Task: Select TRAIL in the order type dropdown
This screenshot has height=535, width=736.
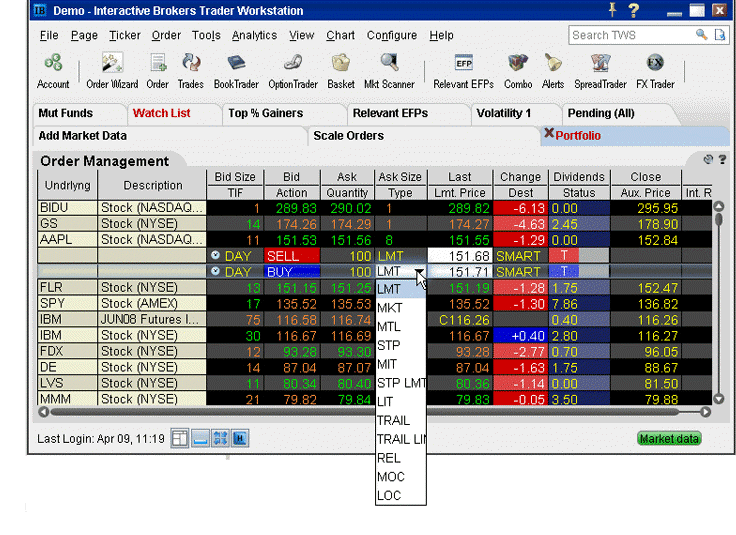Action: (x=393, y=420)
